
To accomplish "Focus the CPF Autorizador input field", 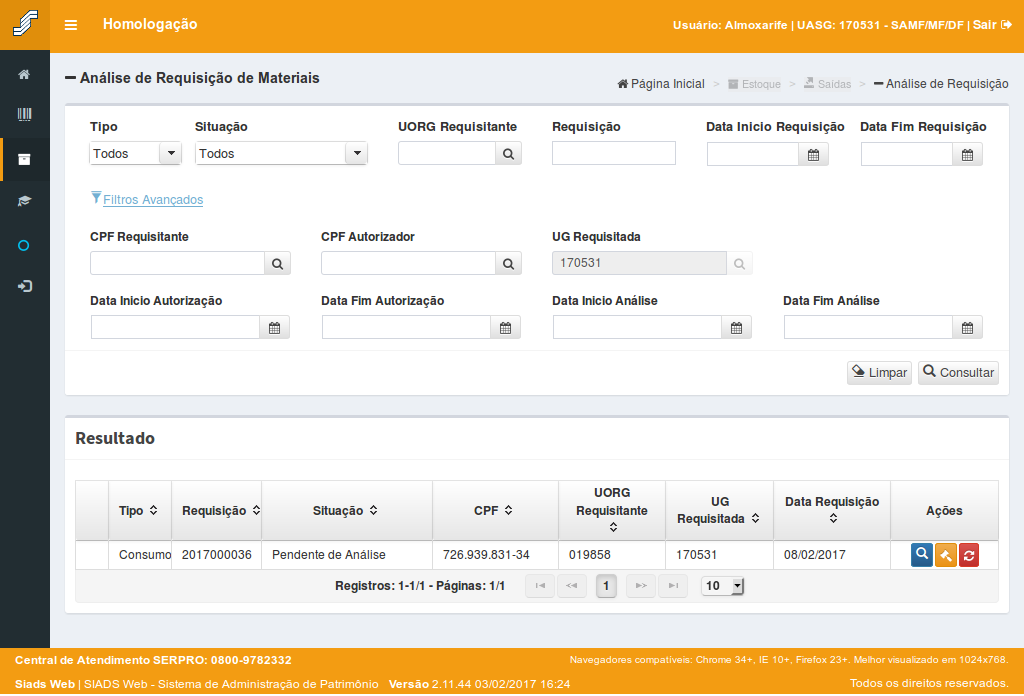I will pos(408,263).
